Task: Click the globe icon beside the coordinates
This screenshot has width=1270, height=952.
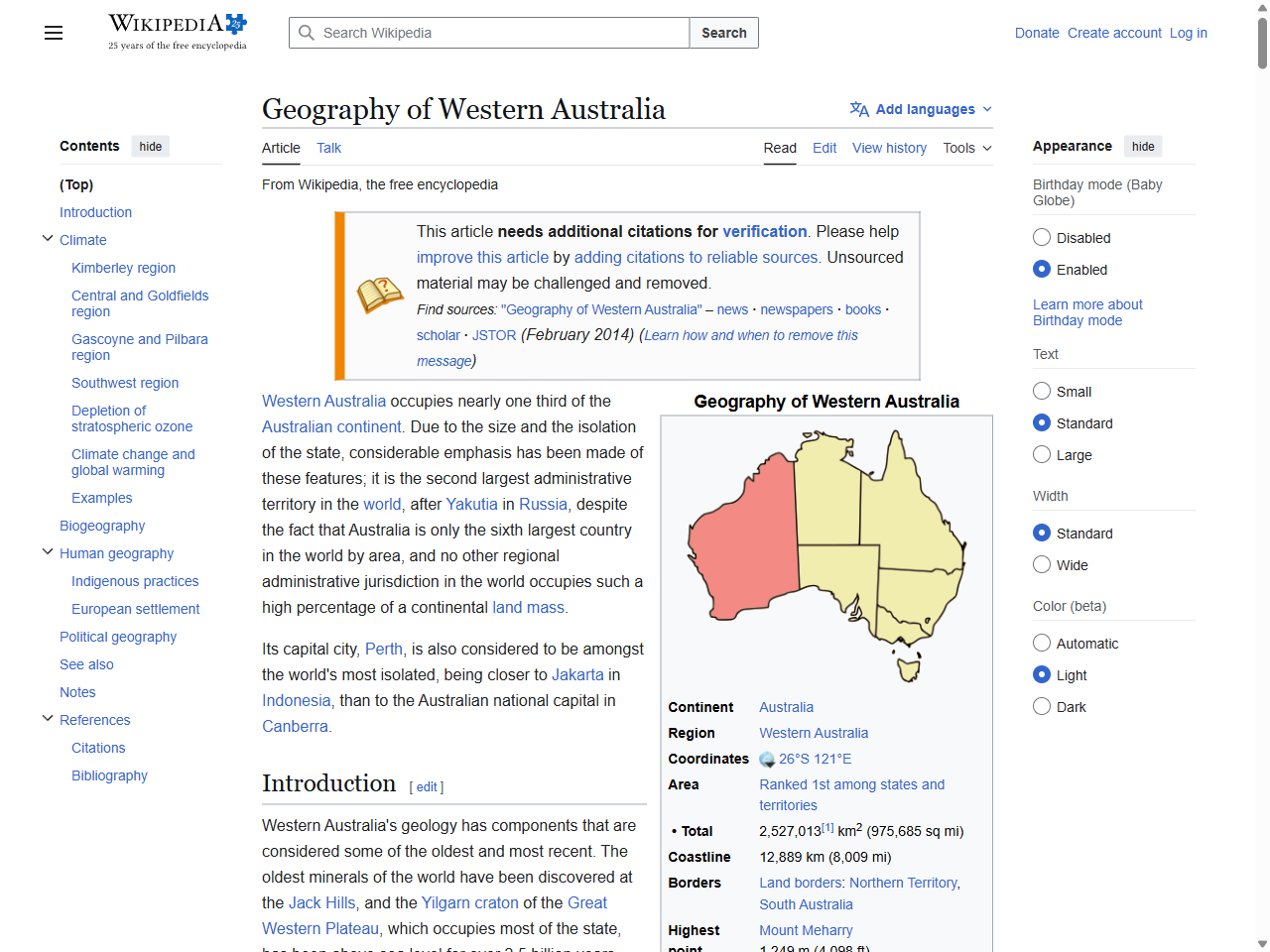Action: (768, 759)
